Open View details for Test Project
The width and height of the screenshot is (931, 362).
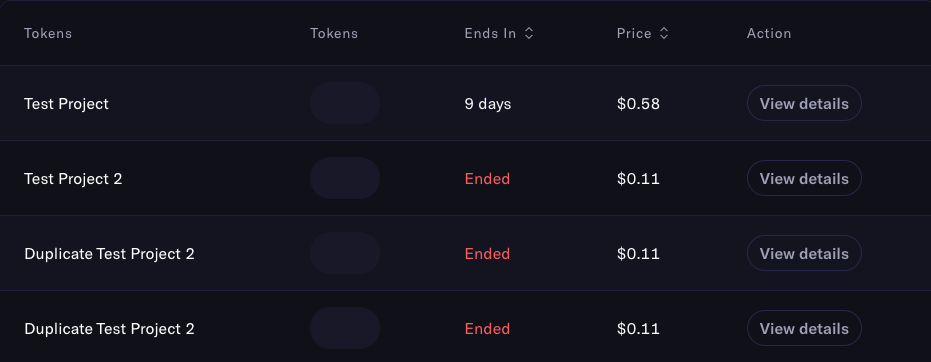(804, 103)
